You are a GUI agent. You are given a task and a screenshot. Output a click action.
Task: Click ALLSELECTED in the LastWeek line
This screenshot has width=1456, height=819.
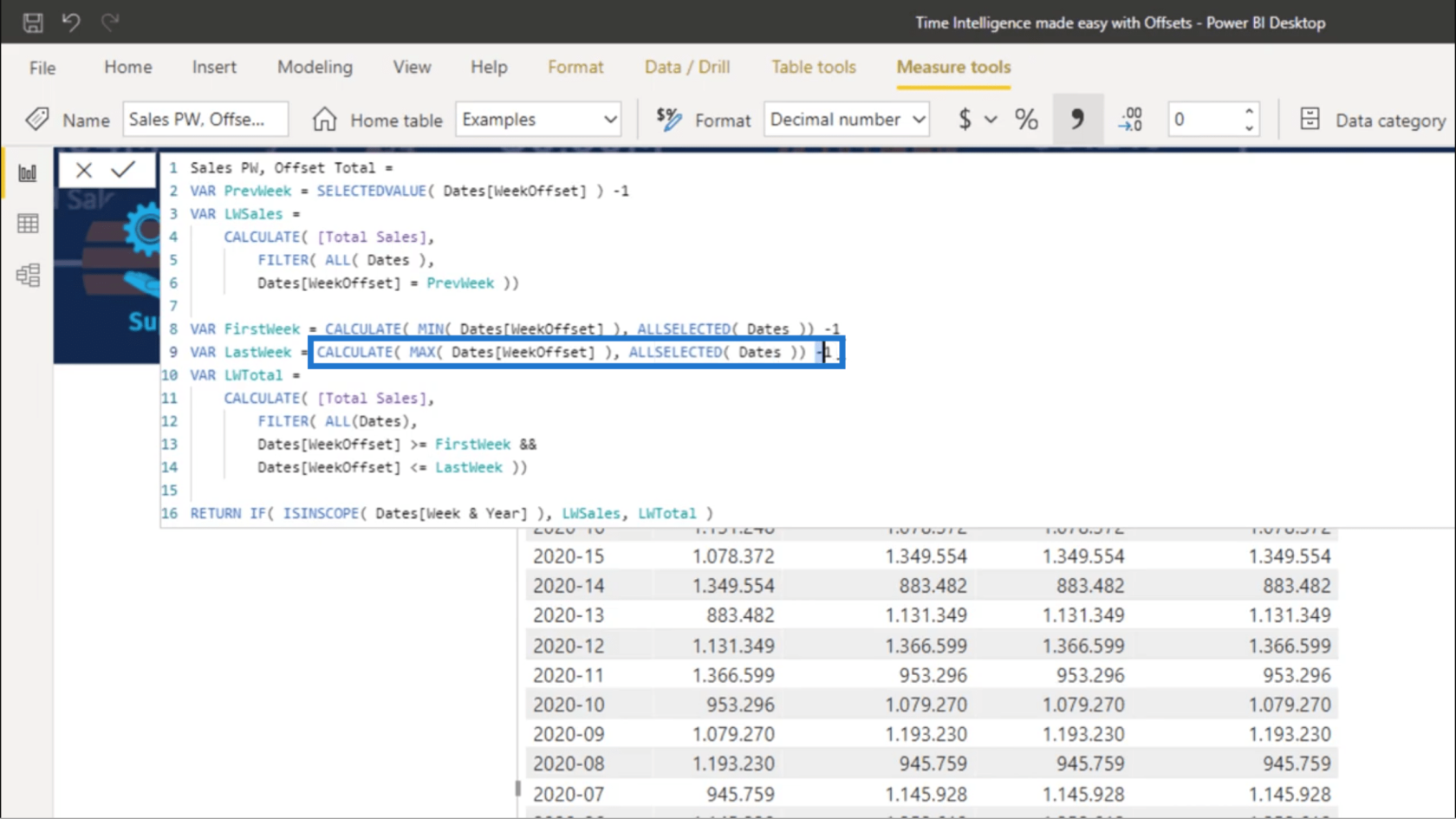pos(675,352)
